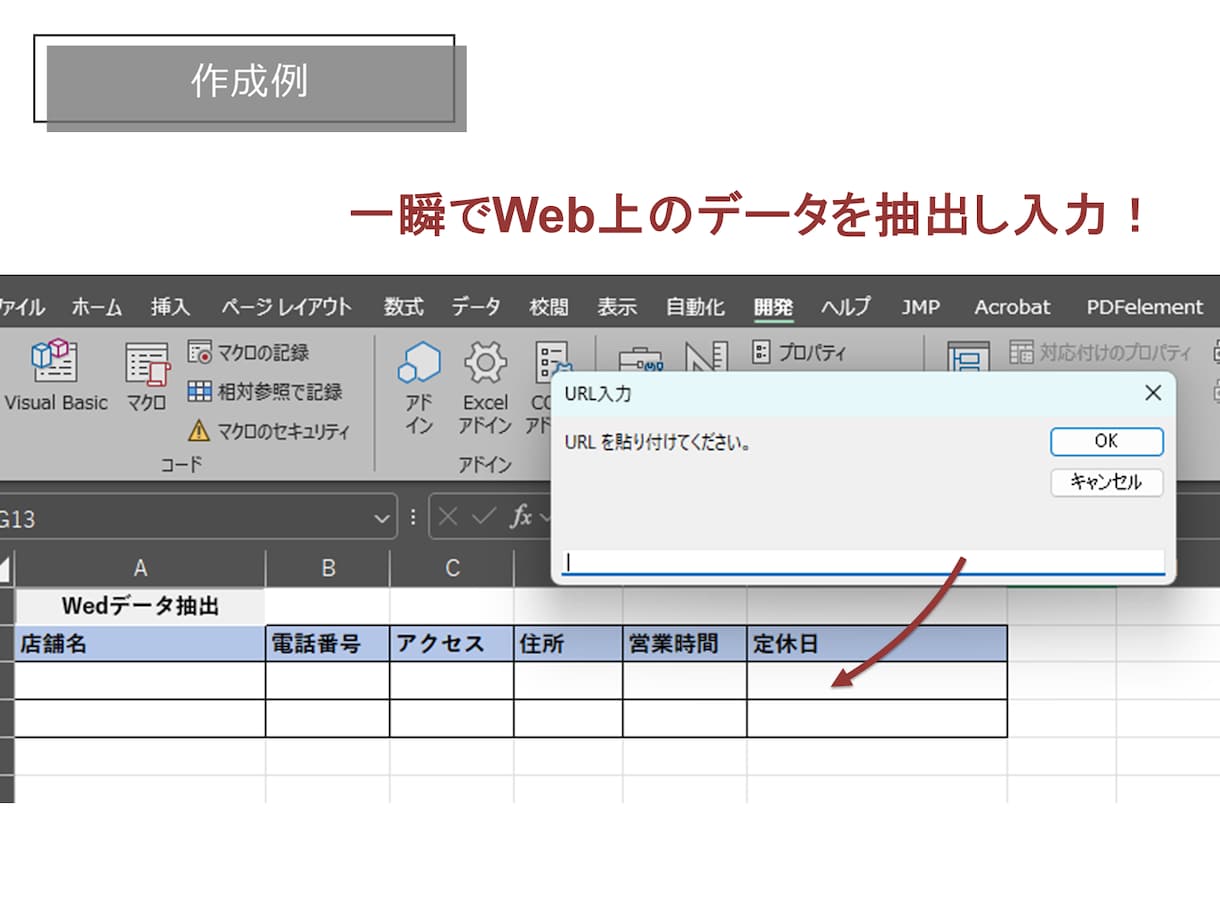The image size is (1220, 915).
Task: Select the 開発 developer tab
Action: click(x=773, y=307)
